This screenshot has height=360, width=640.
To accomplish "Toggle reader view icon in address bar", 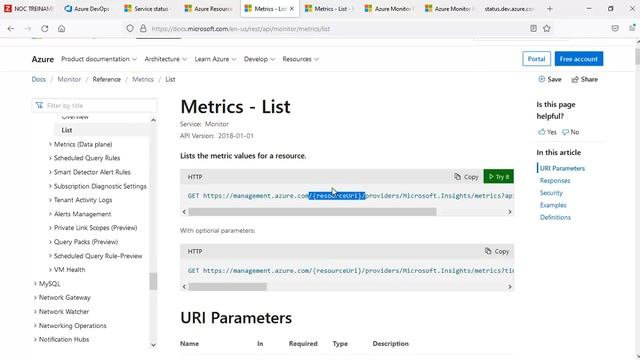I will pos(533,29).
